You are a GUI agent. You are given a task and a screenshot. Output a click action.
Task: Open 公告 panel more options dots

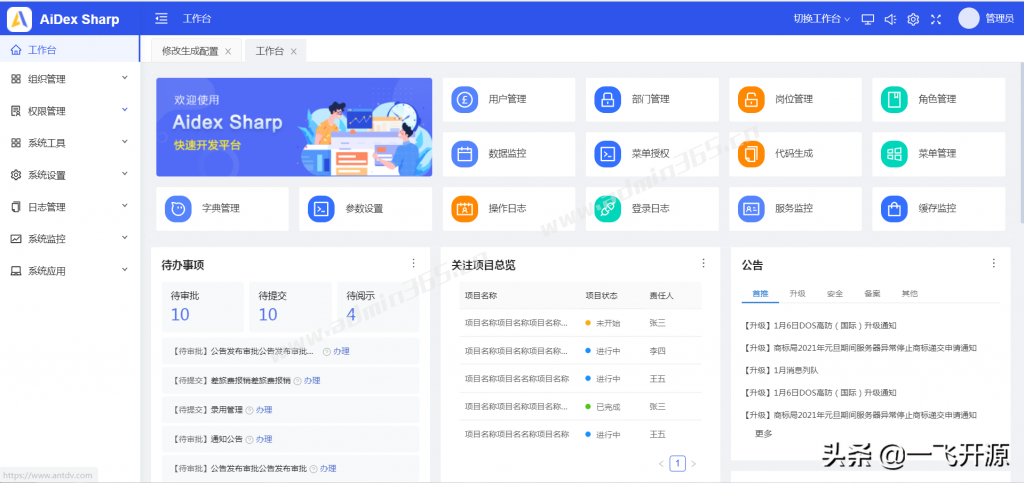coord(993,263)
